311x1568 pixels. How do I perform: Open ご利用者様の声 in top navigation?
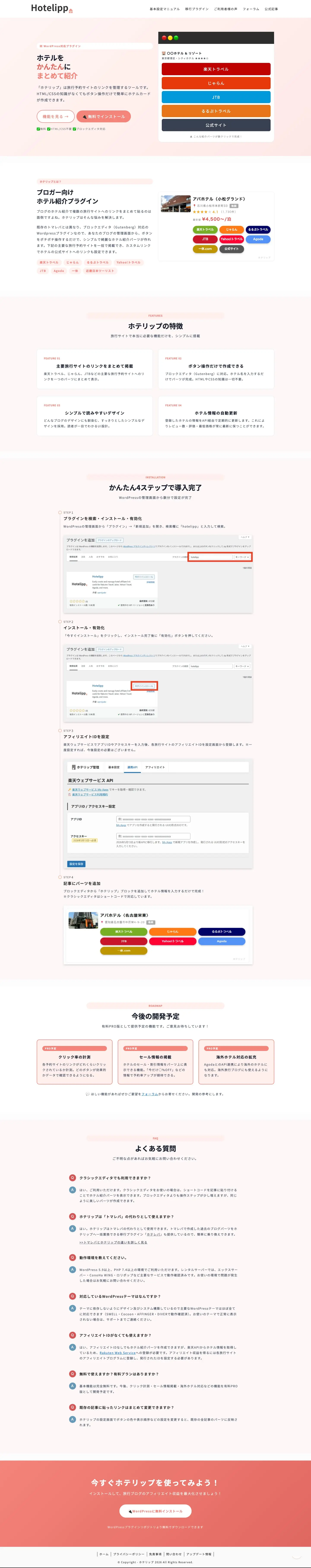coord(225,9)
